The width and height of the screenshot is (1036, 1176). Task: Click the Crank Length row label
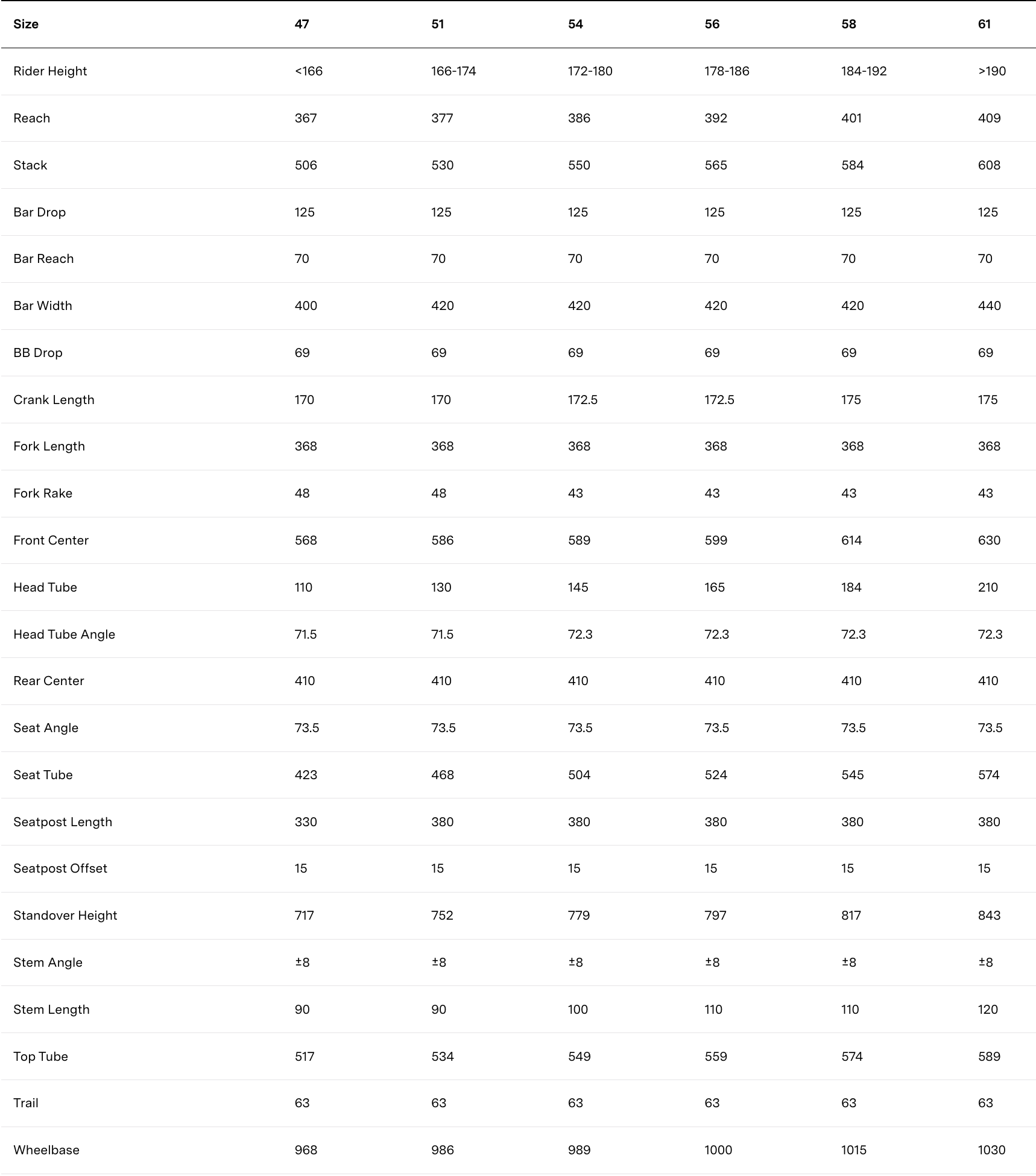pyautogui.click(x=54, y=400)
